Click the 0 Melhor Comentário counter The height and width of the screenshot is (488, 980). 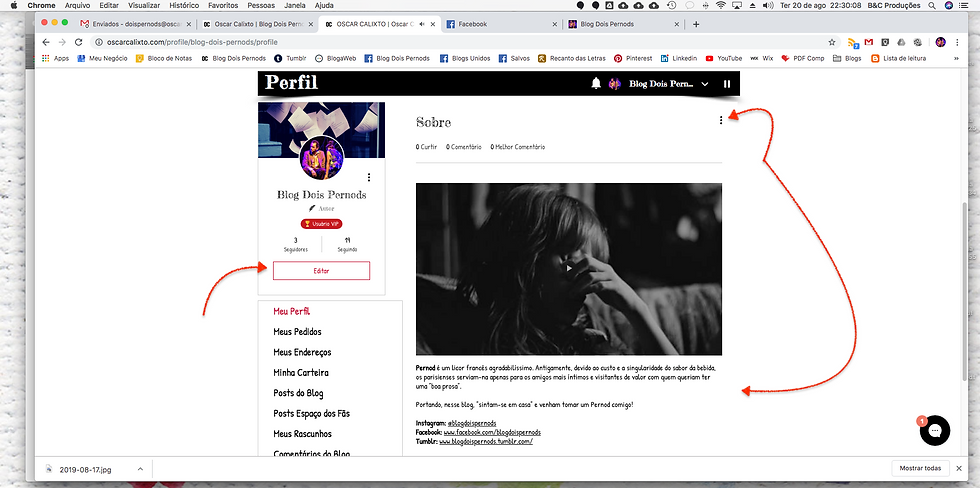point(518,147)
